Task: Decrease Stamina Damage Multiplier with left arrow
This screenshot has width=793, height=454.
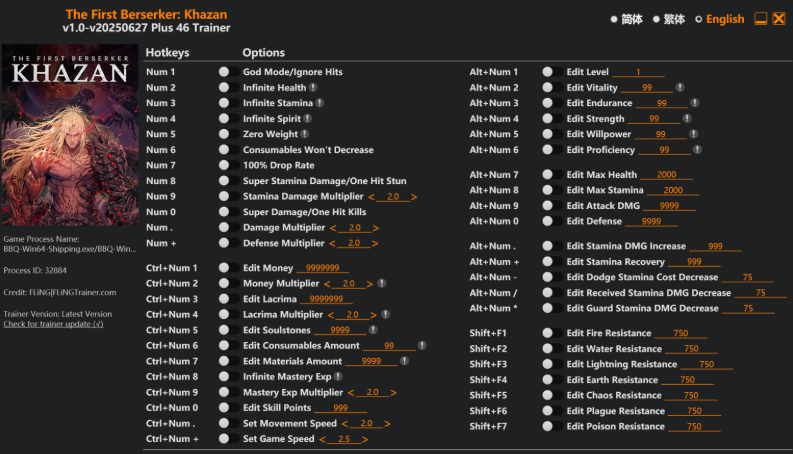Action: click(372, 197)
